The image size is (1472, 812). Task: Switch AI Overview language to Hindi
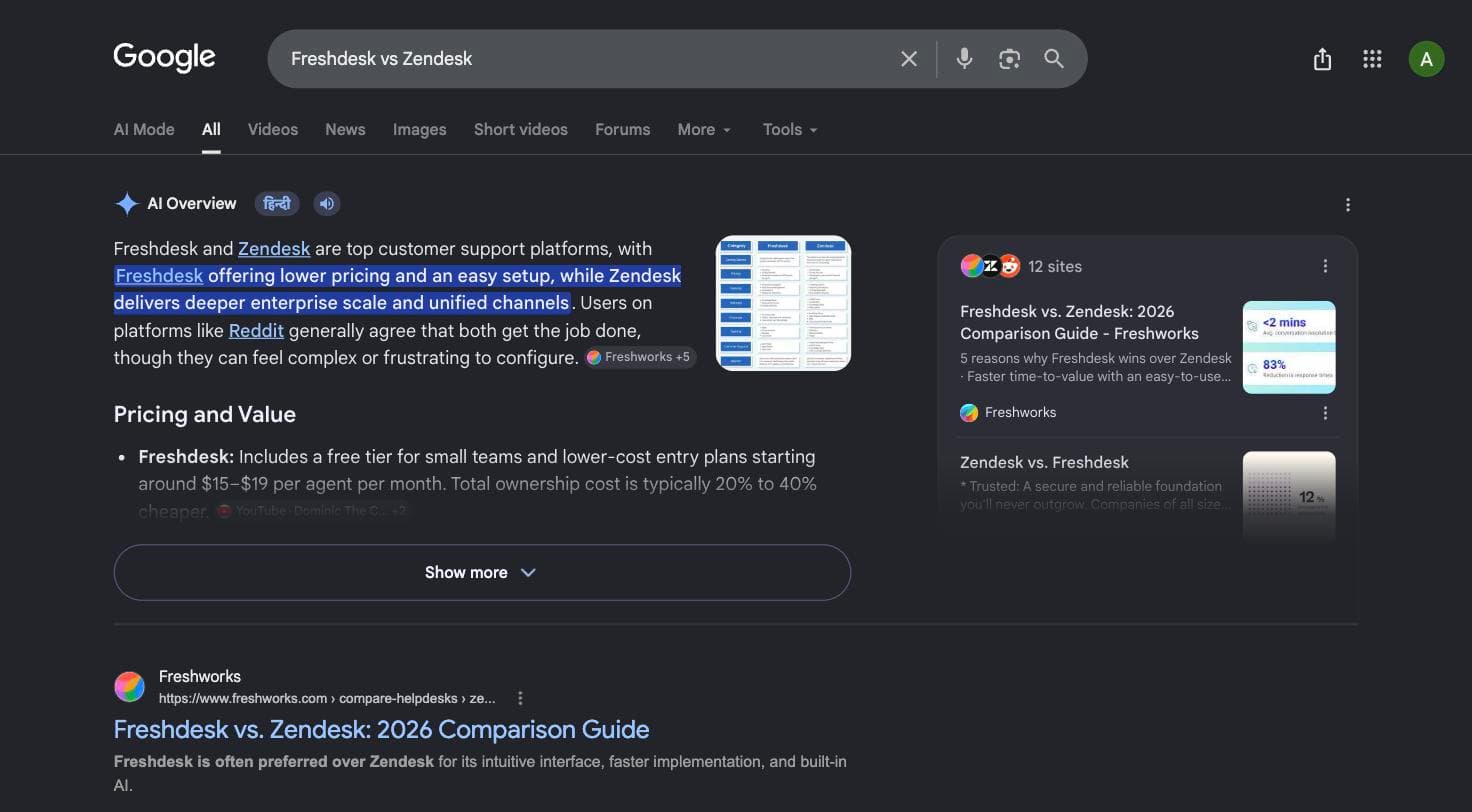point(277,204)
